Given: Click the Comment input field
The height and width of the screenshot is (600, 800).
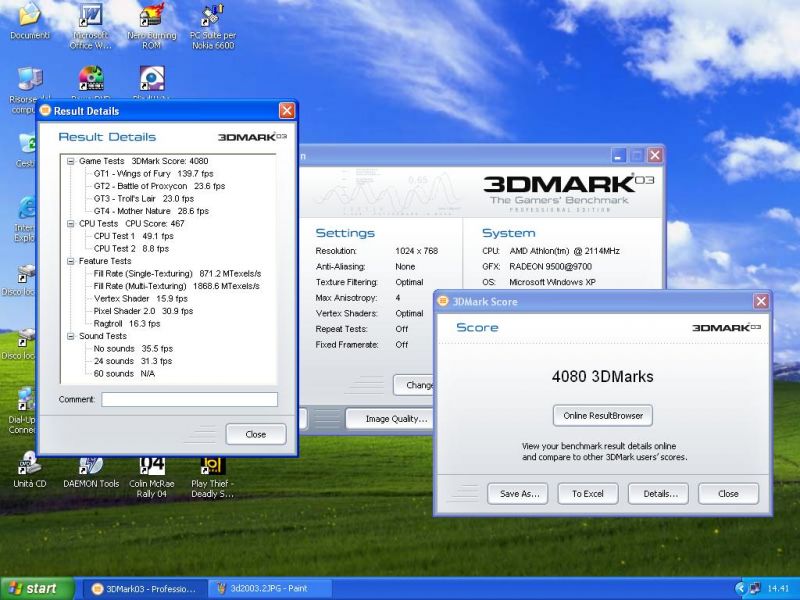Looking at the screenshot, I should pyautogui.click(x=189, y=399).
